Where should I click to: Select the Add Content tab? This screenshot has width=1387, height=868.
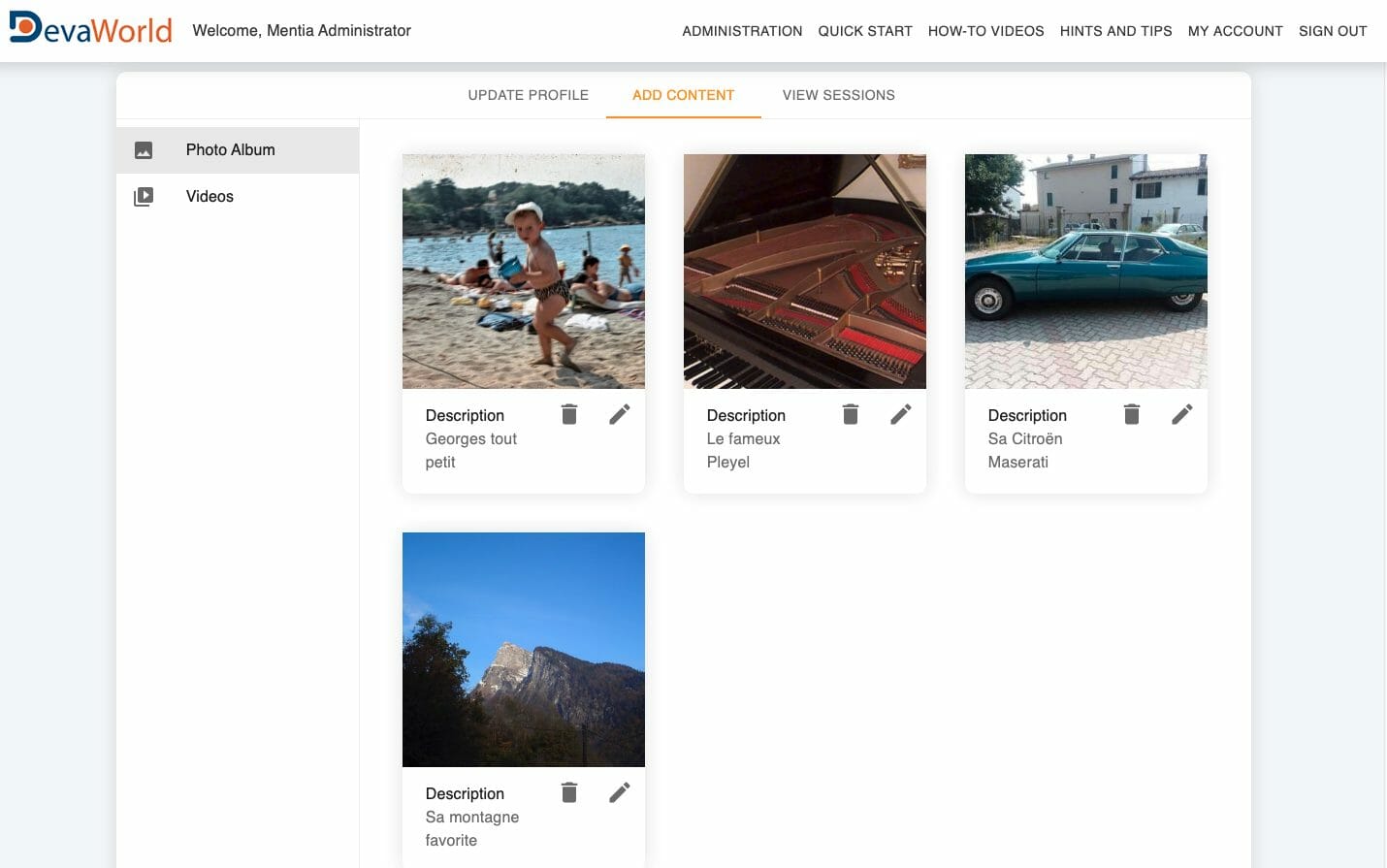click(x=684, y=95)
